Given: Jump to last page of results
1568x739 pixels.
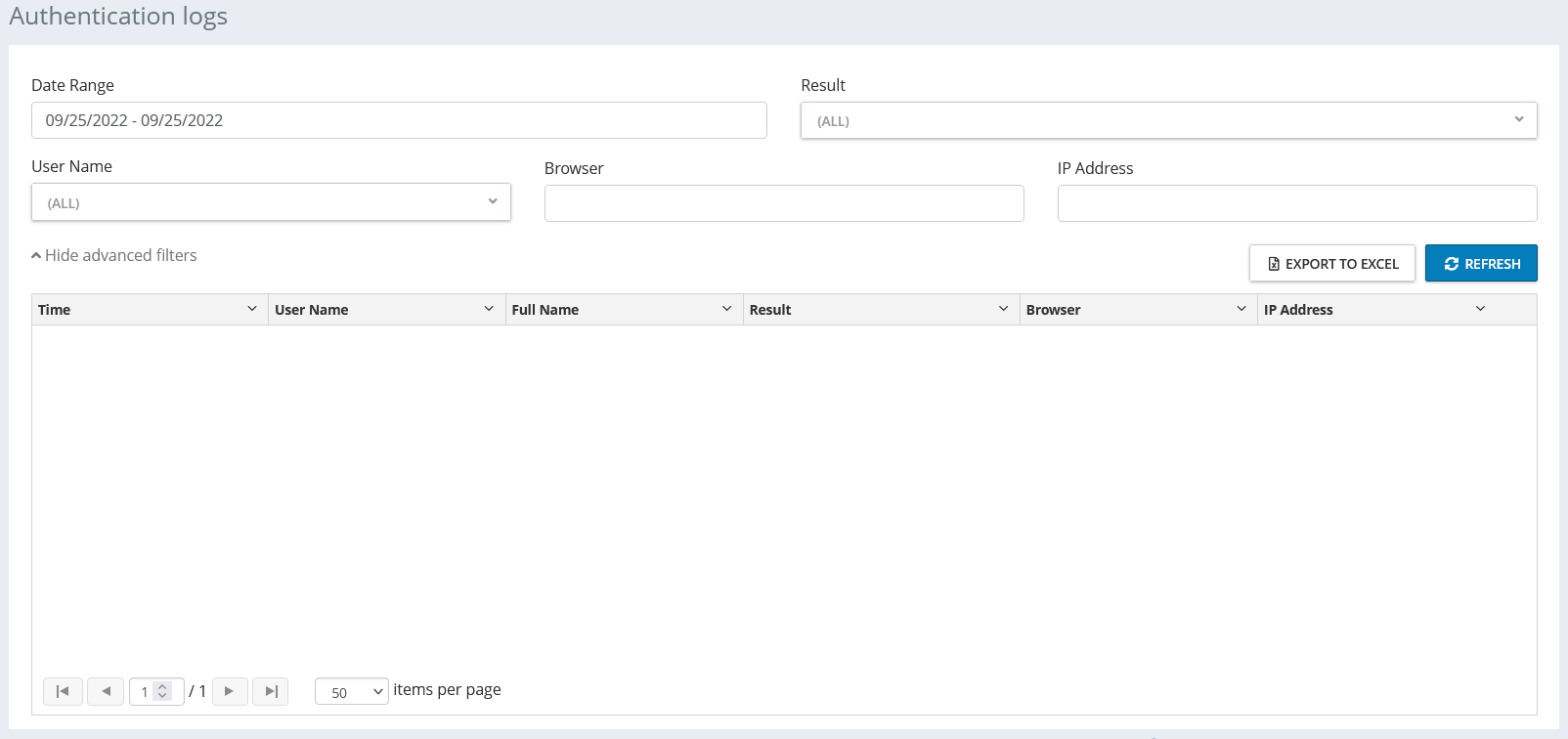Looking at the screenshot, I should coord(271,691).
